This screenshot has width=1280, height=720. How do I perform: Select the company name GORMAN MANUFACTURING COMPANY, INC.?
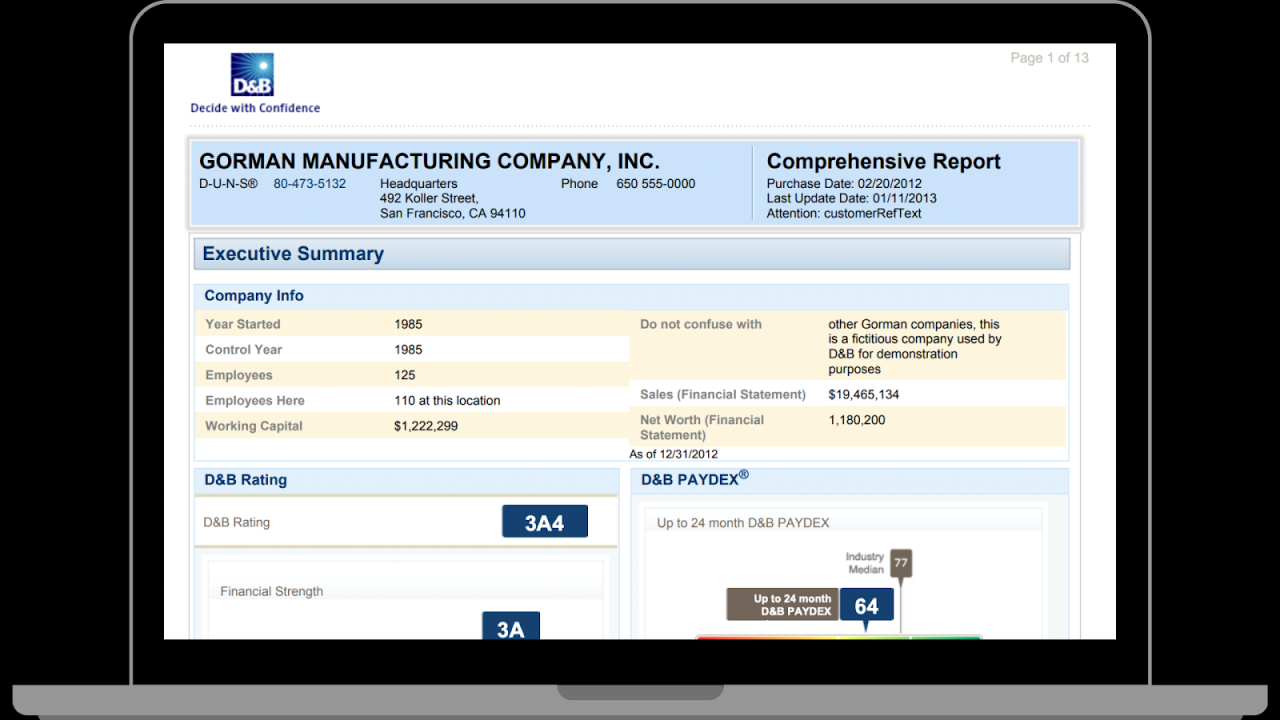tap(430, 161)
